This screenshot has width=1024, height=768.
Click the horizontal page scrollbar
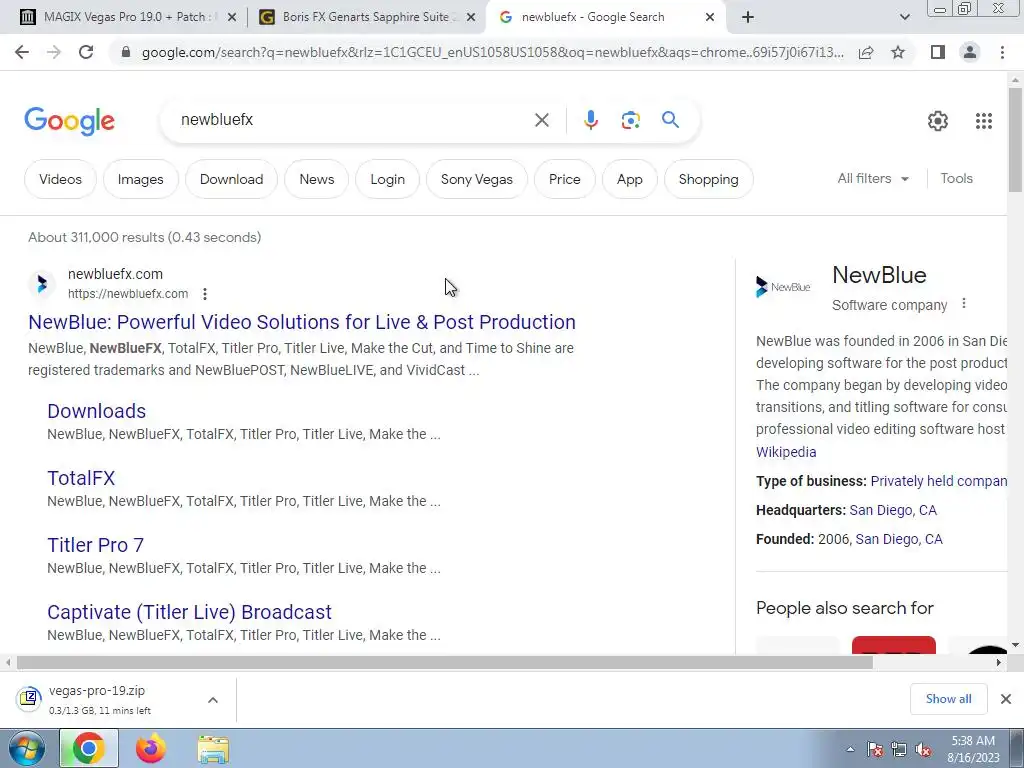pos(444,662)
